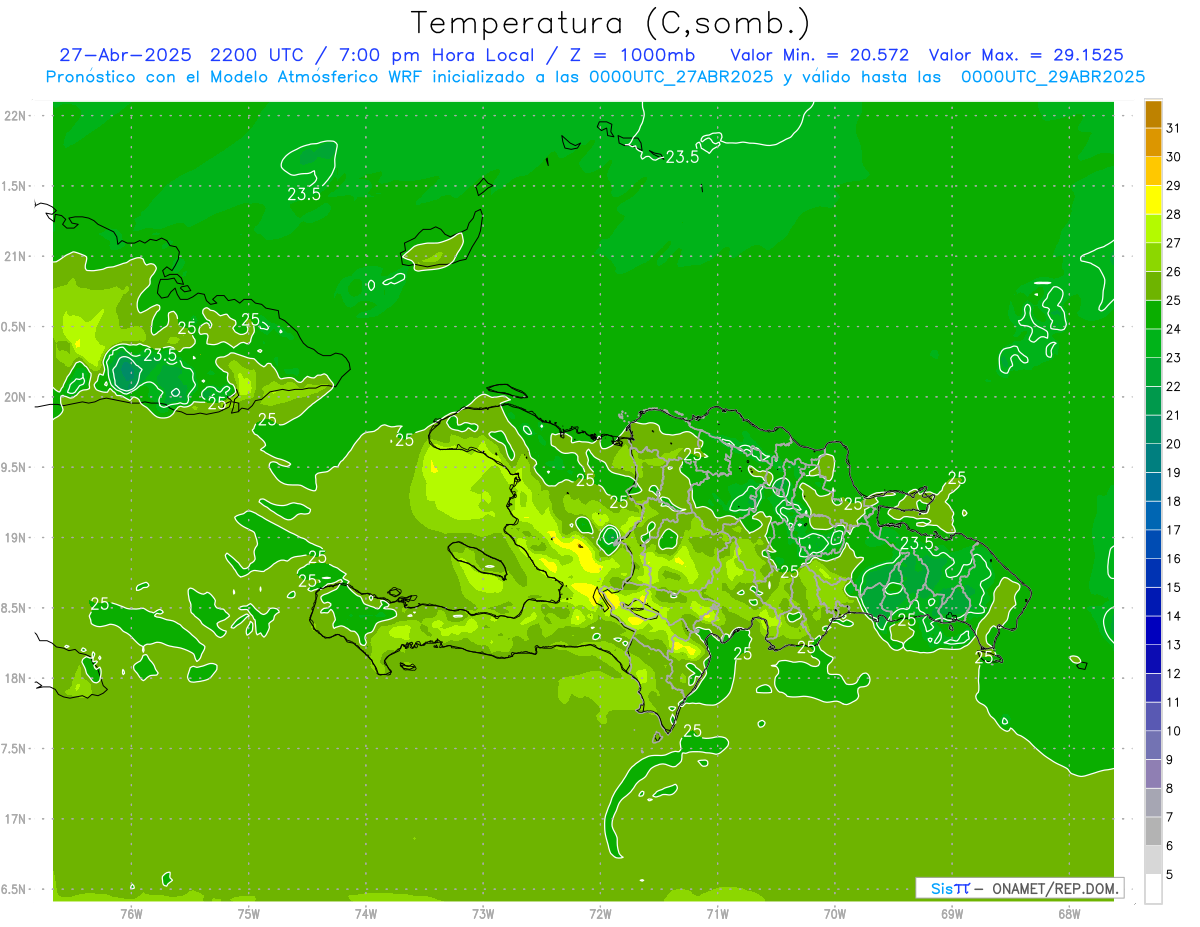The image size is (1200, 927).
Task: Click the '71W' longitude axis label
Action: click(717, 914)
